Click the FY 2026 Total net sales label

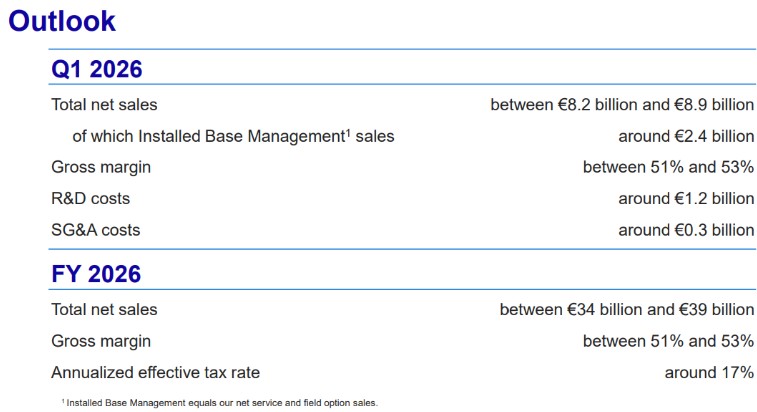point(104,310)
